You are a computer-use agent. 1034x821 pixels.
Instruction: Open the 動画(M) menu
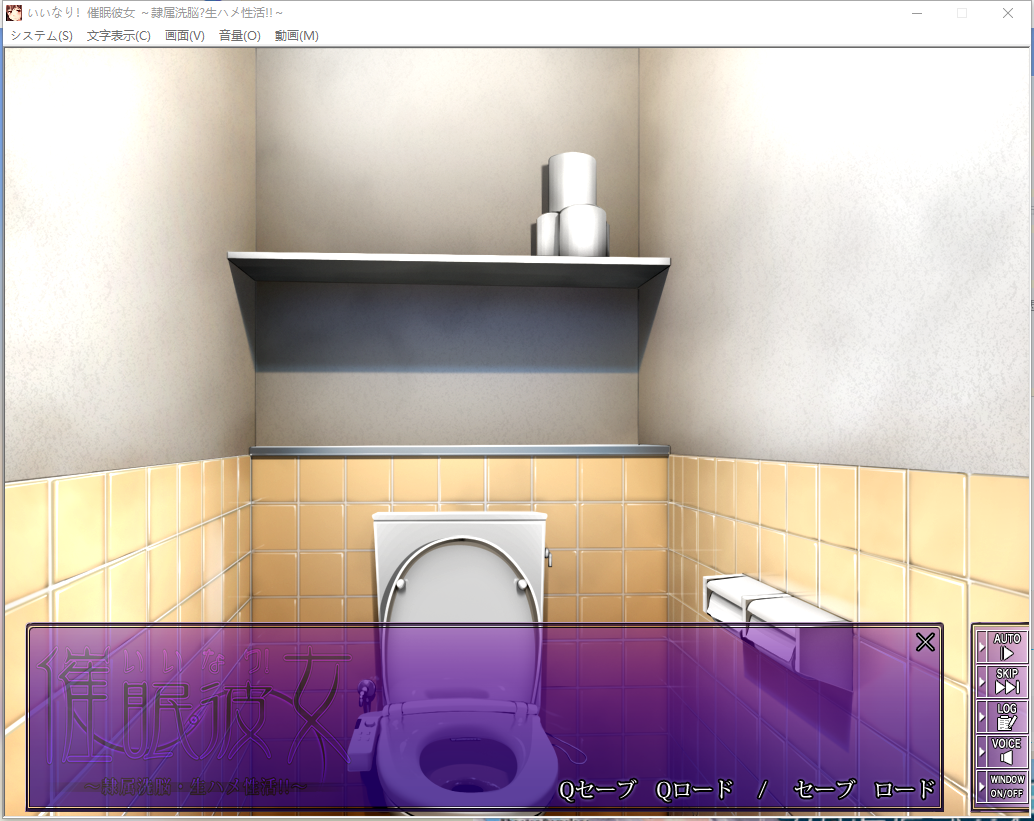pos(296,35)
